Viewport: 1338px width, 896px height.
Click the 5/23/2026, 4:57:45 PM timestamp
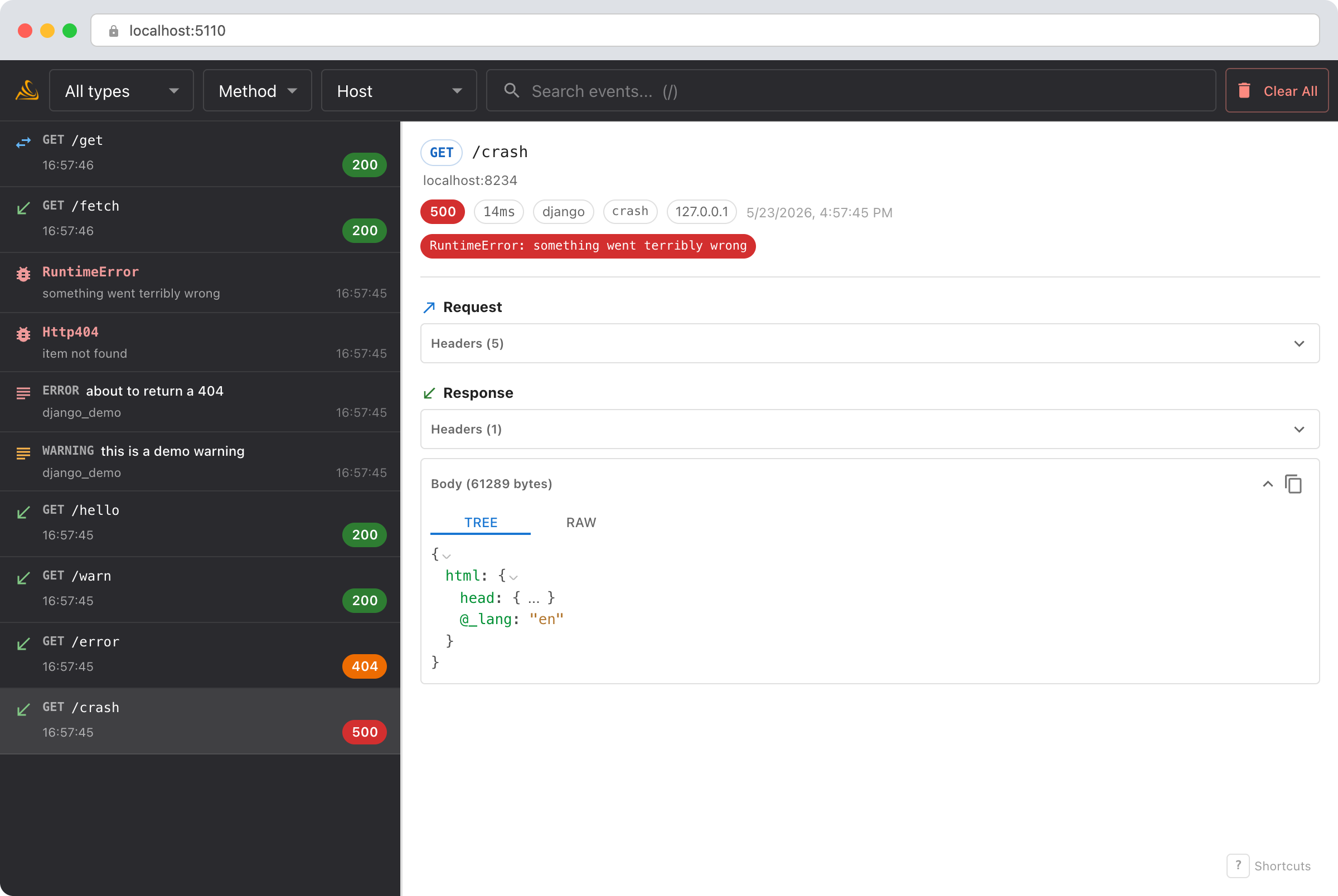click(819, 212)
